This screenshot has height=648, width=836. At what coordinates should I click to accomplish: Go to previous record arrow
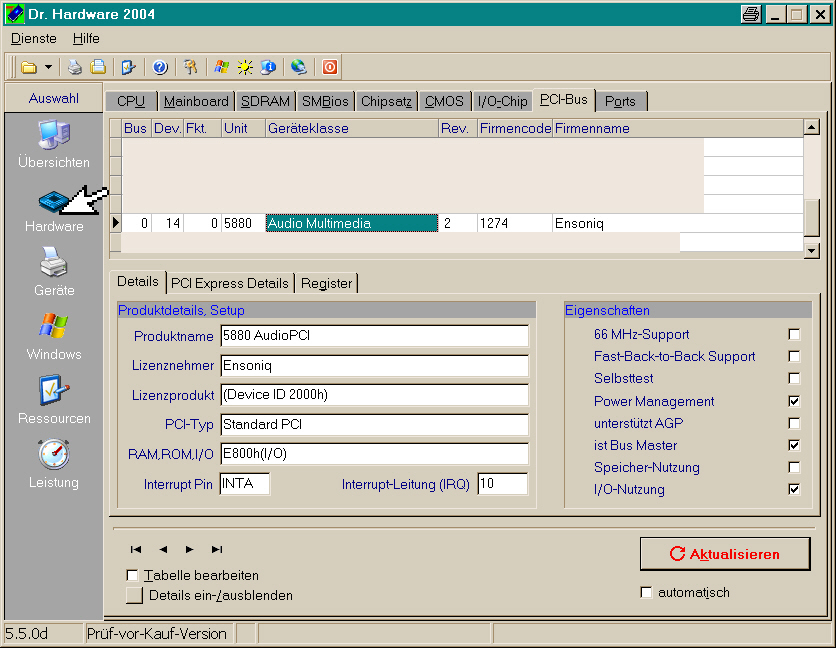tap(163, 549)
